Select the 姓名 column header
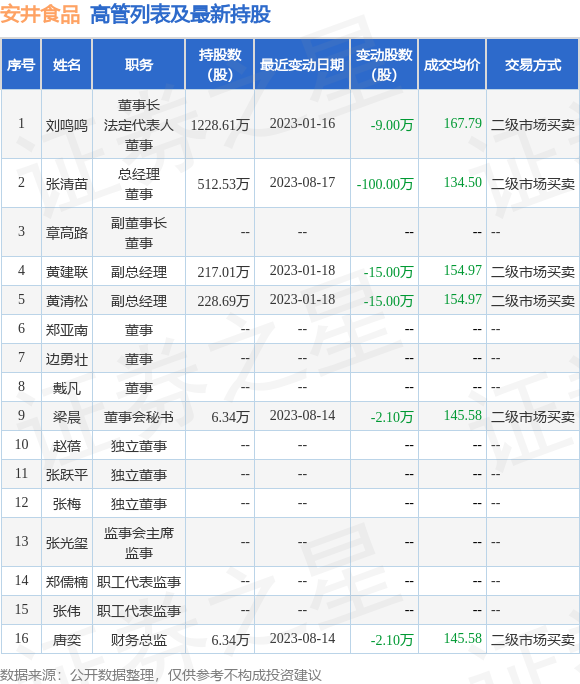 point(67,65)
